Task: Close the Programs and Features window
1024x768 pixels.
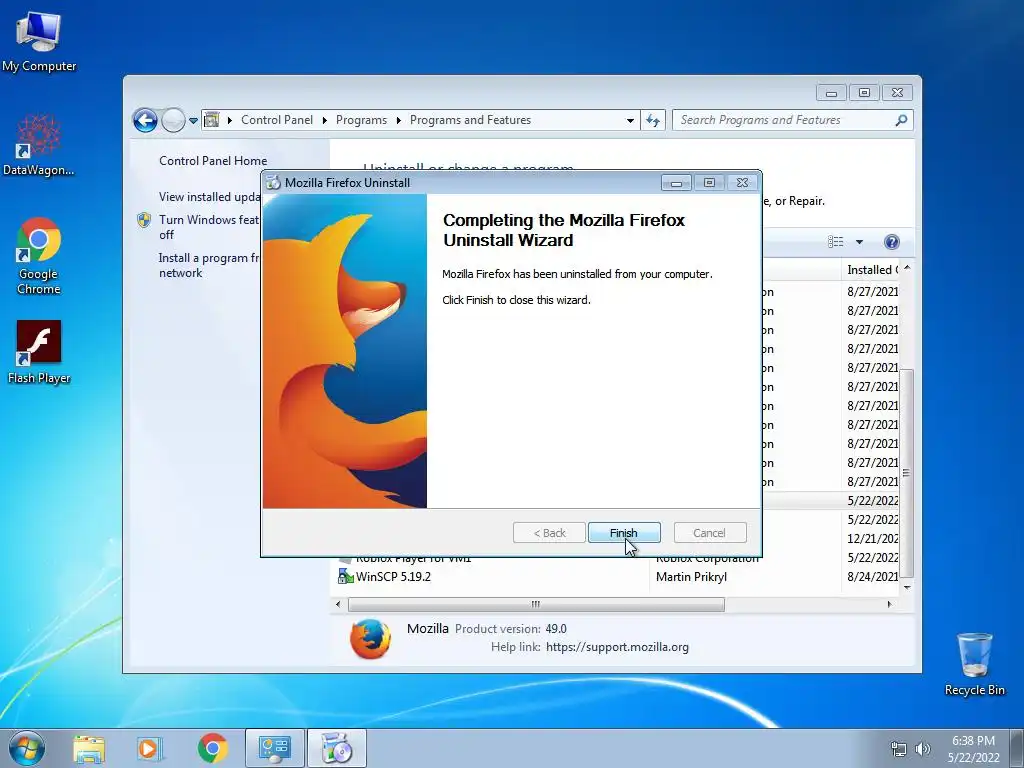Action: tap(897, 93)
